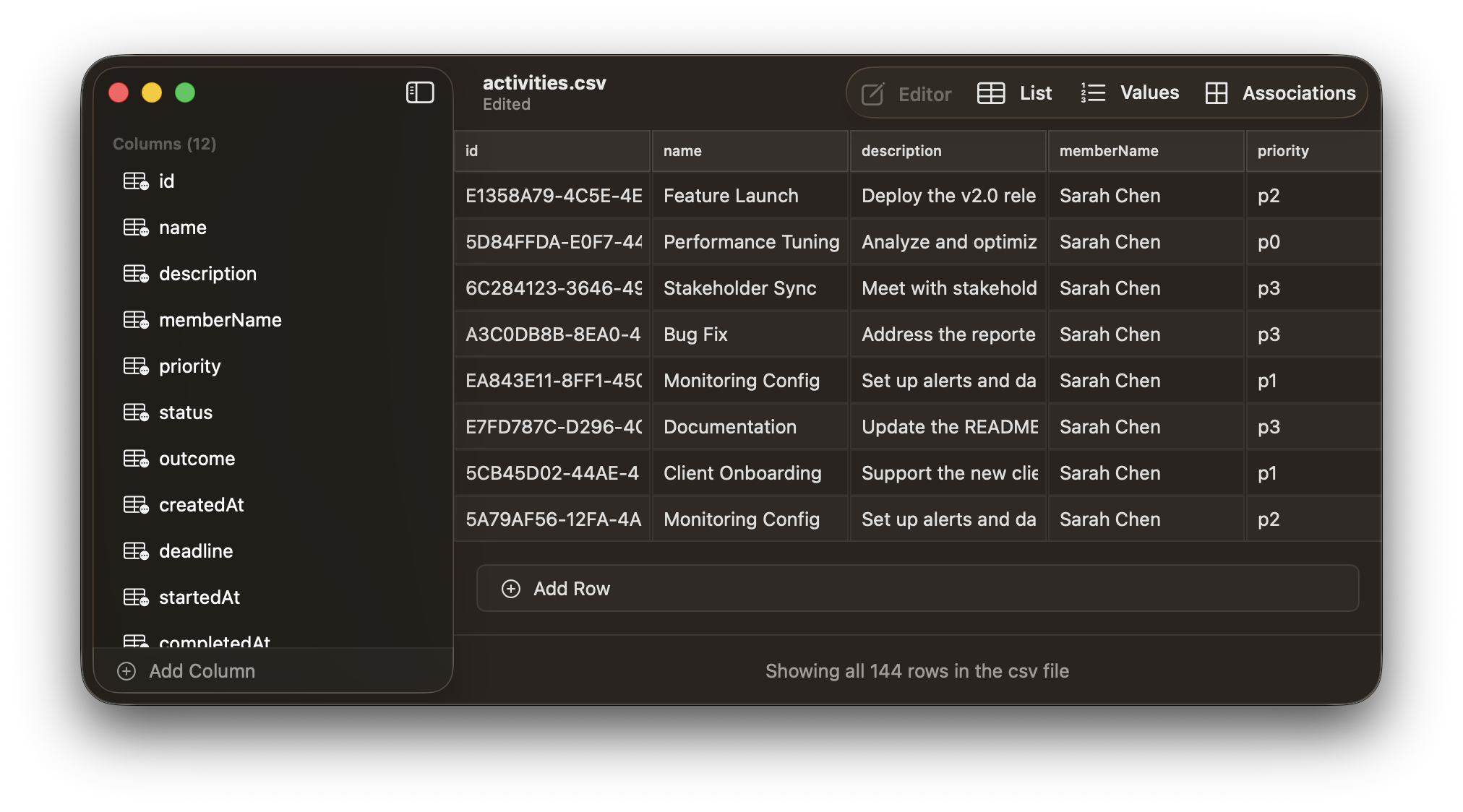Click the Add Row plus icon
The width and height of the screenshot is (1463, 812).
pyautogui.click(x=512, y=588)
